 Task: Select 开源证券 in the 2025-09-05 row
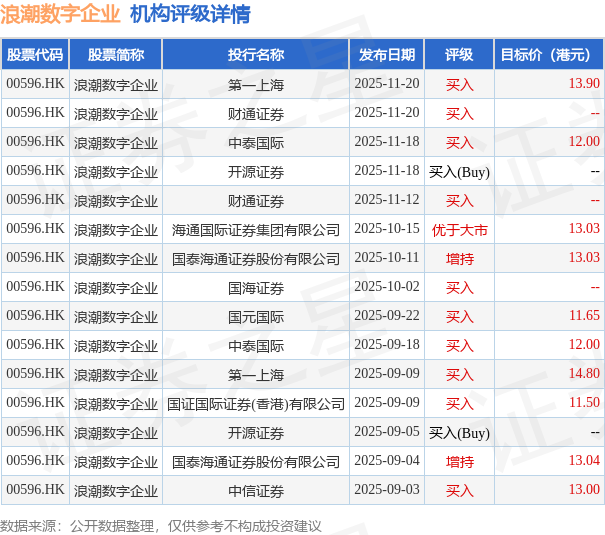256,433
